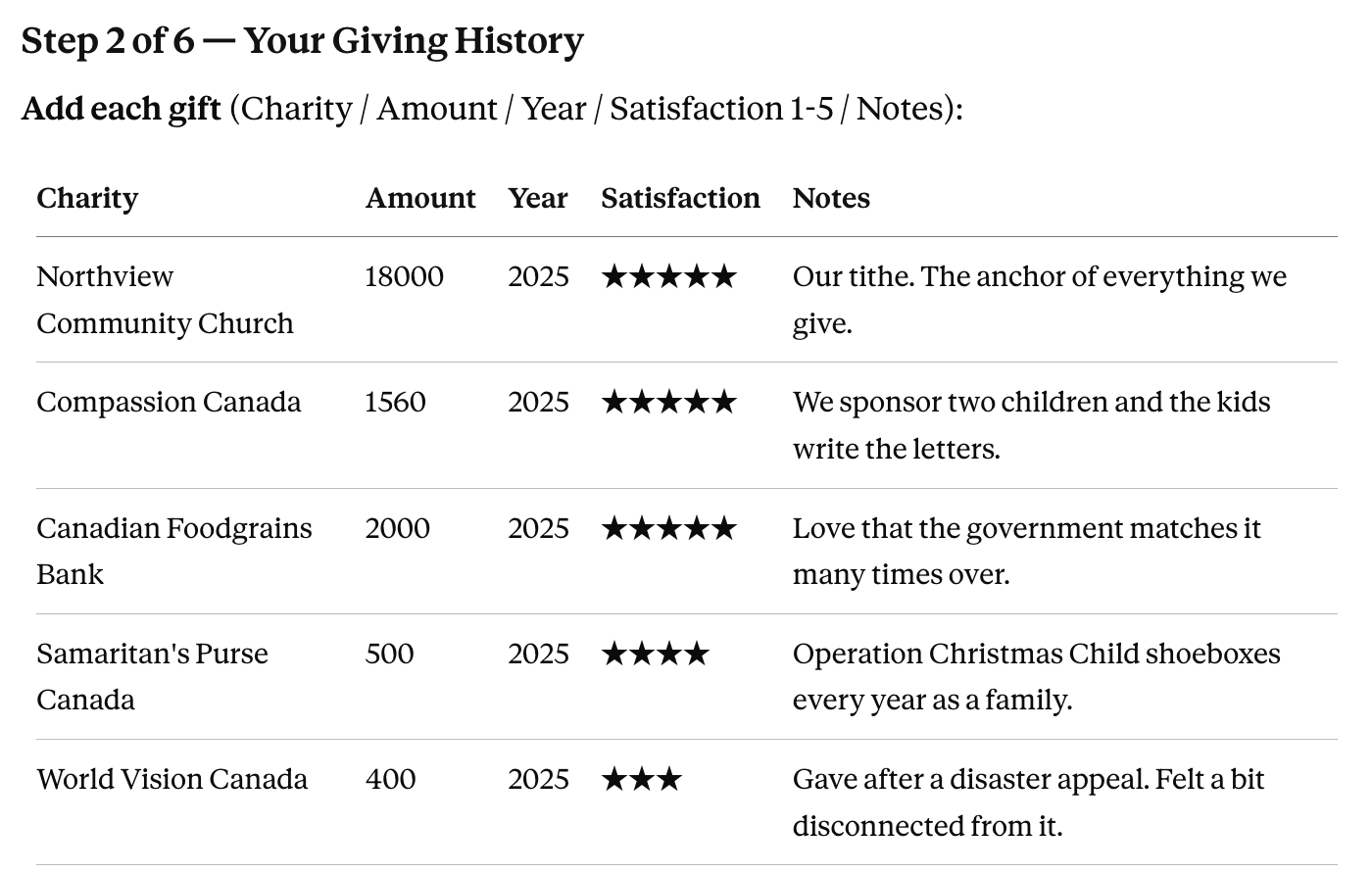Viewport: 1372px width, 874px height.
Task: Click World Vision three-star rating
Action: (641, 780)
